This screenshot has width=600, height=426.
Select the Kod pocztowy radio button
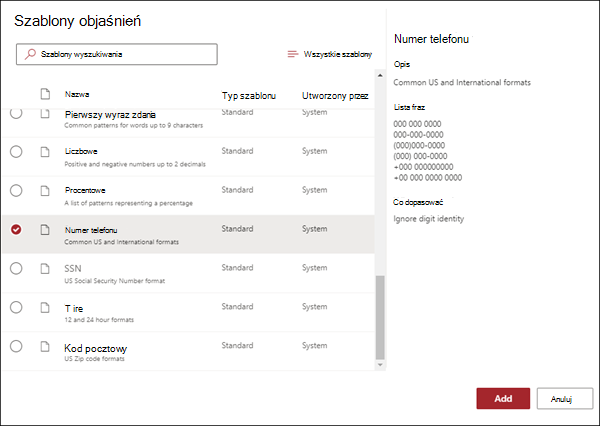point(16,346)
